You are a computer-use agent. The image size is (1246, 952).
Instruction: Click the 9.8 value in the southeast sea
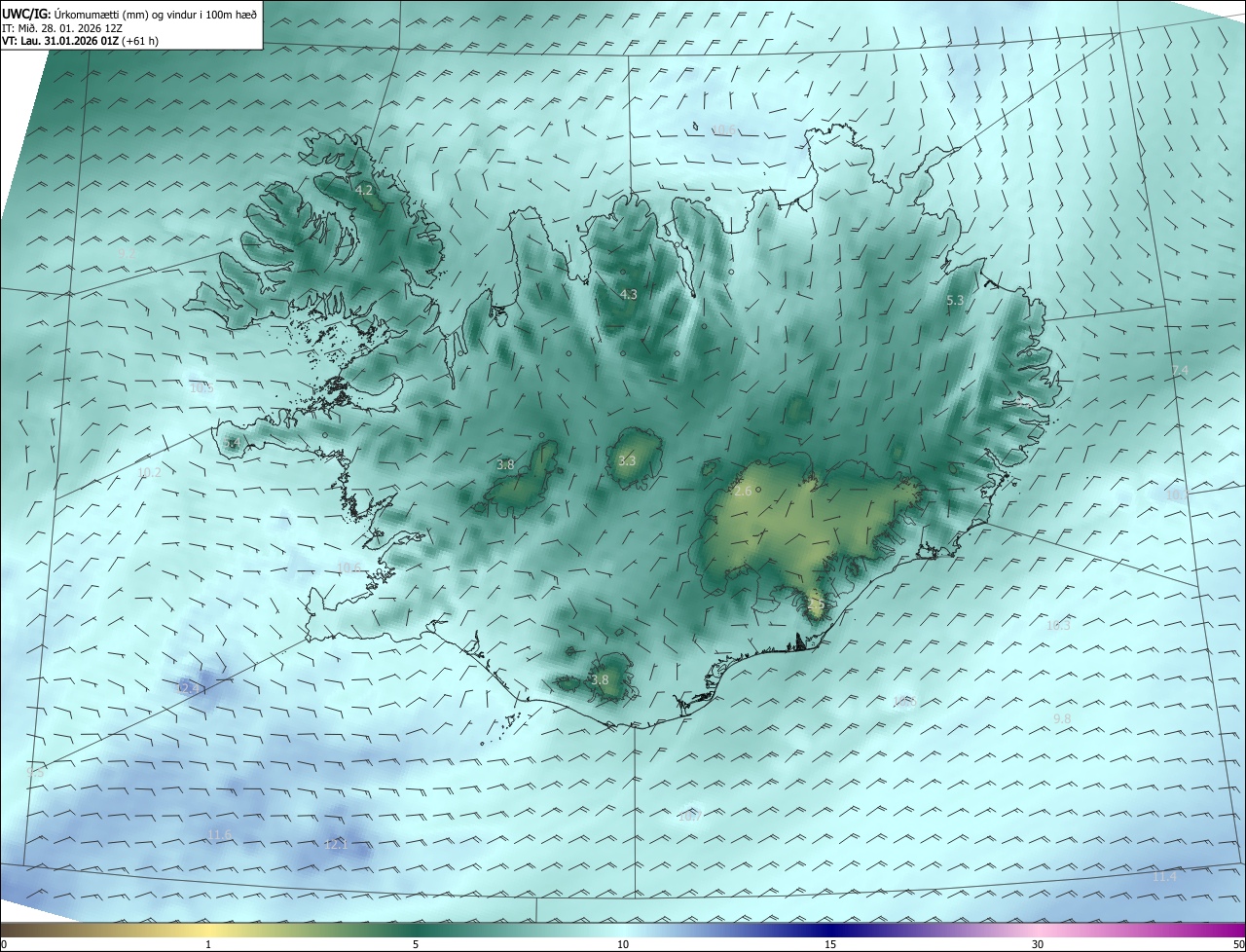click(1062, 718)
